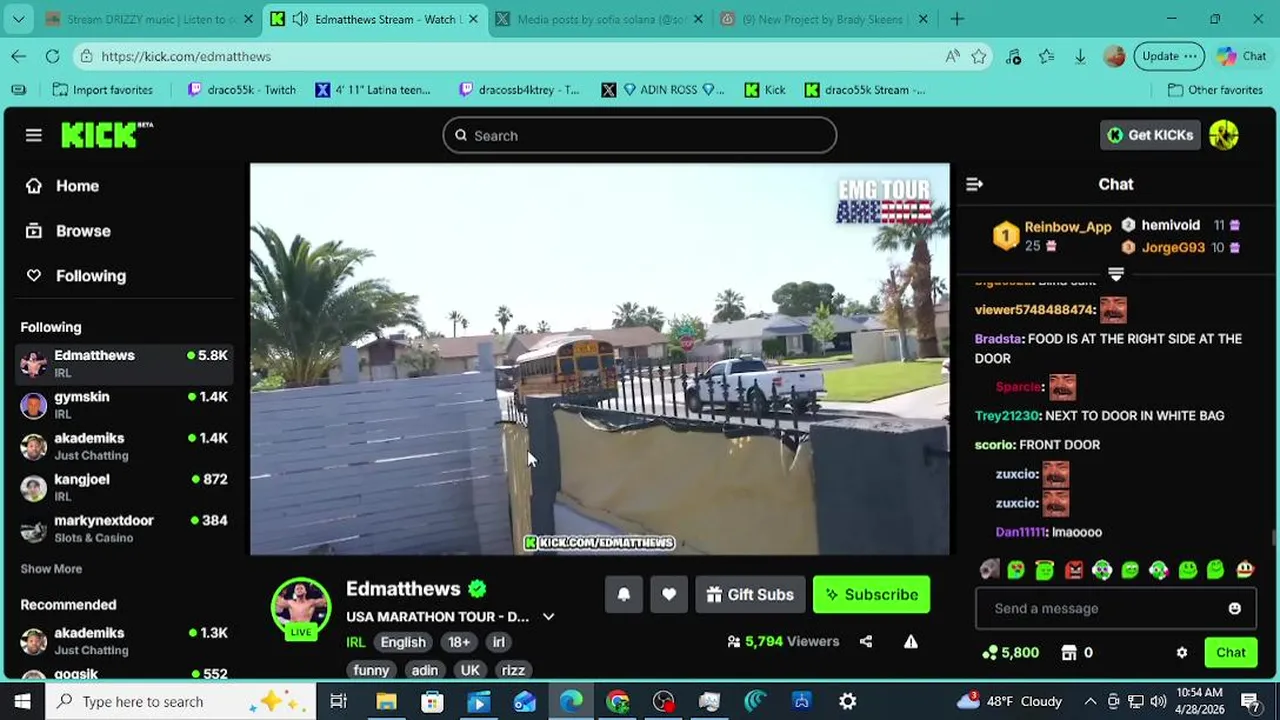The image size is (1280, 720).
Task: Open a new browser tab
Action: [957, 19]
